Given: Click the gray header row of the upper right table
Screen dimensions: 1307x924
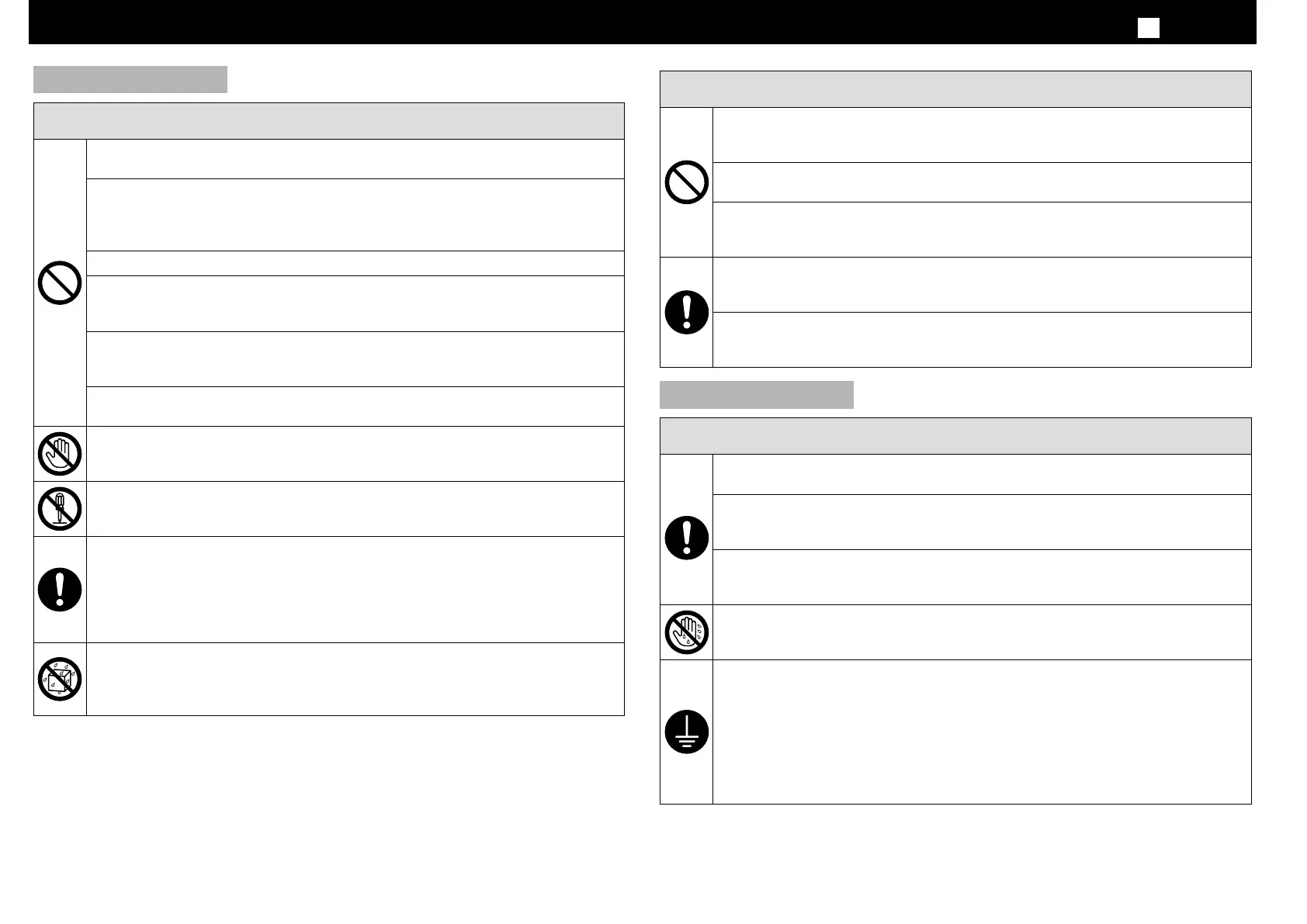Looking at the screenshot, I should point(955,89).
